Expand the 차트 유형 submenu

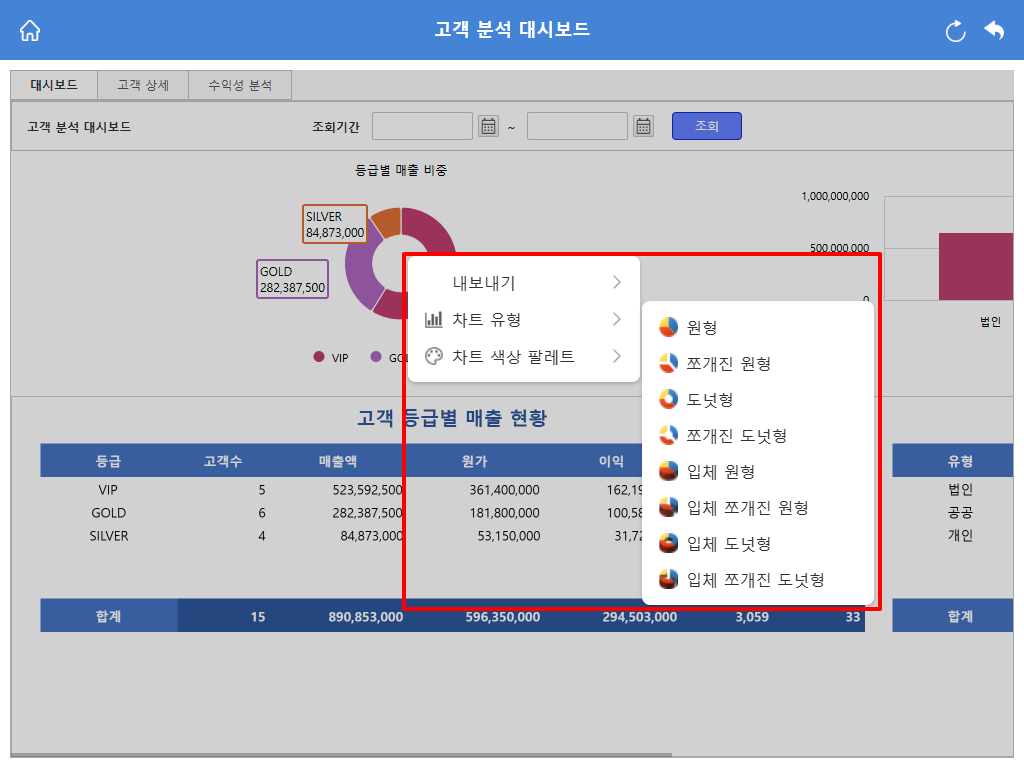tap(524, 319)
